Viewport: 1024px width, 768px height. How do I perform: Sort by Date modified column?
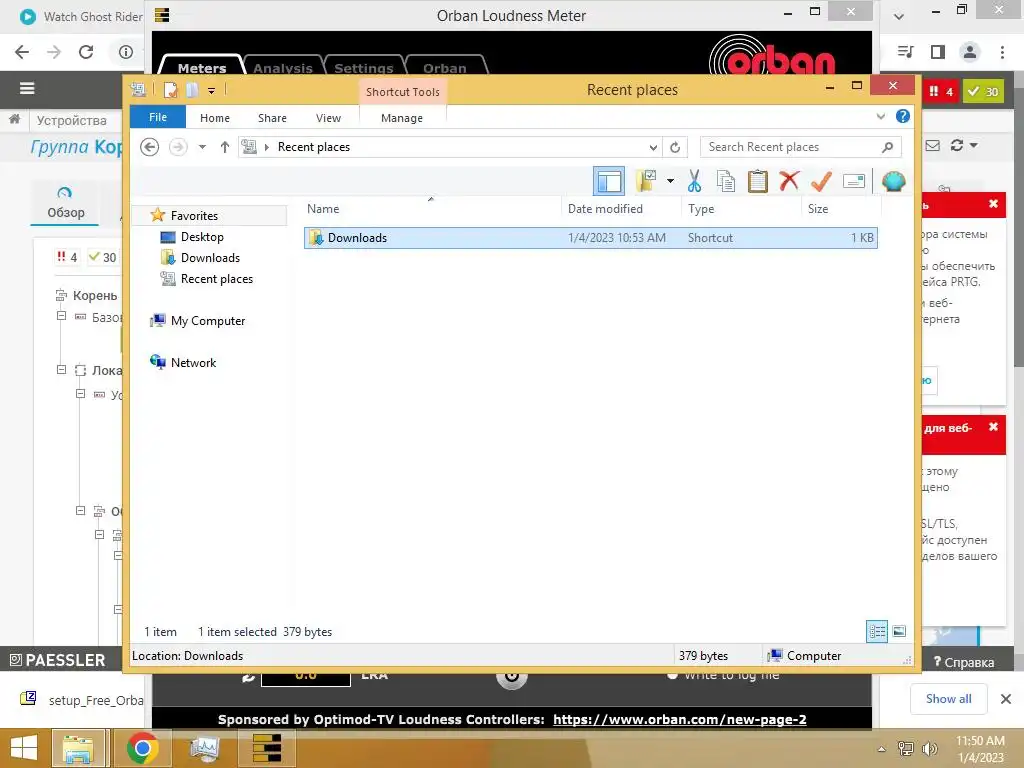click(x=620, y=208)
